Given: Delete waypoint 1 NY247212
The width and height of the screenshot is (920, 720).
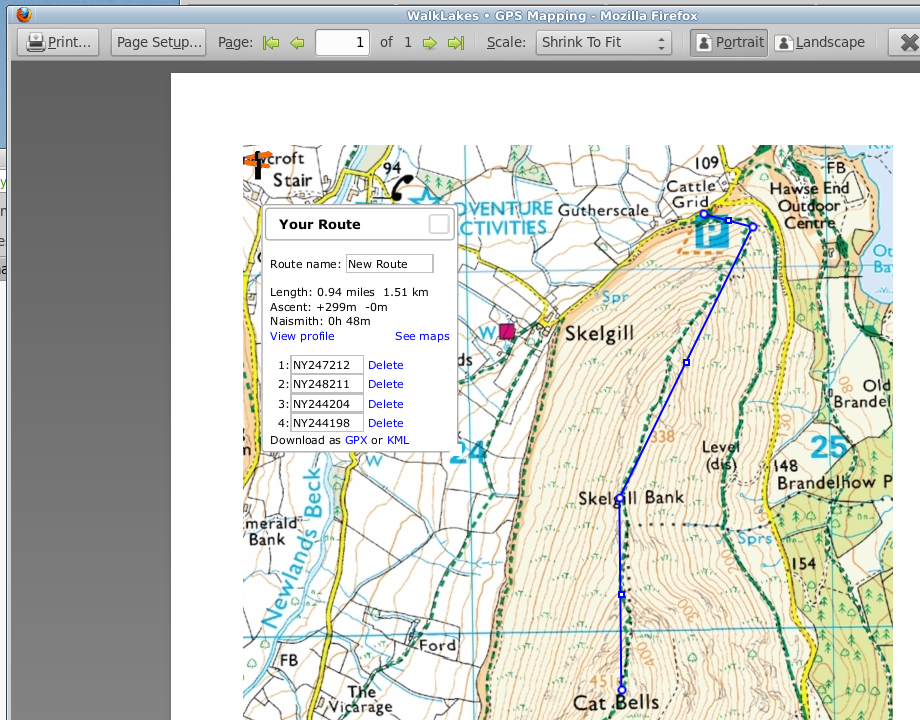Looking at the screenshot, I should (x=385, y=365).
